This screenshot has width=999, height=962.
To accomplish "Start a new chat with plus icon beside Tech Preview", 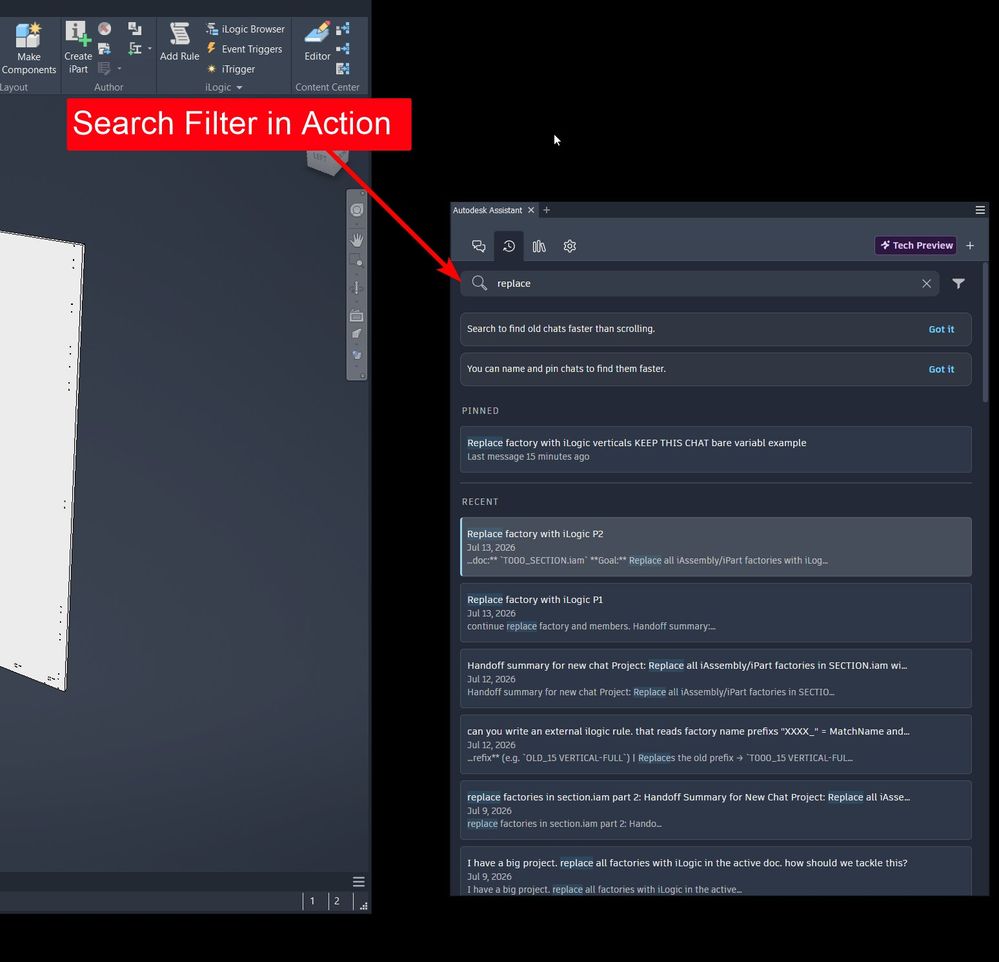I will pyautogui.click(x=970, y=245).
